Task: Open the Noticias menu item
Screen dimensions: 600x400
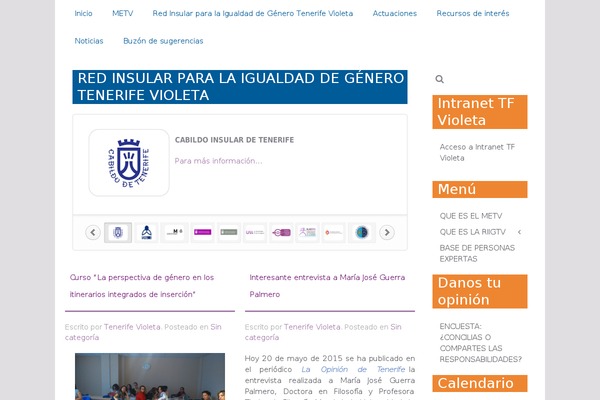Action: click(89, 41)
